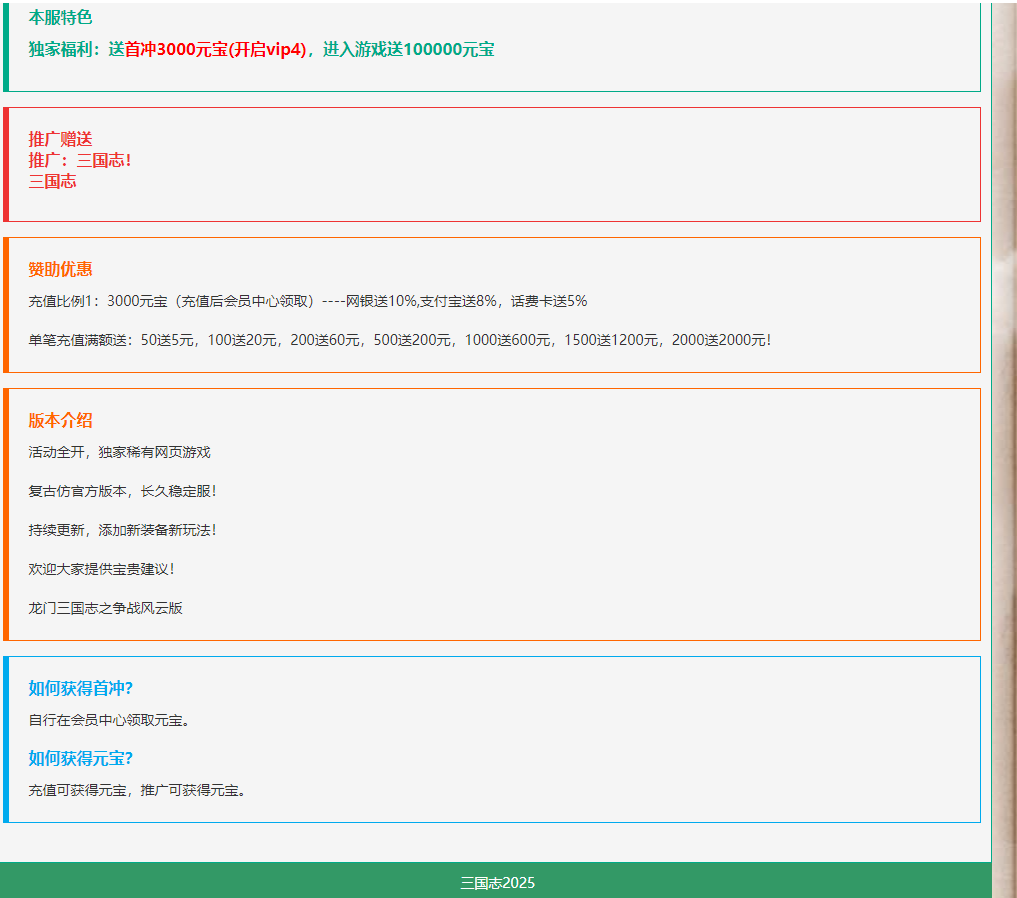Click the red 推广：三国志! text
Screen dimensions: 1017x898
(x=80, y=160)
